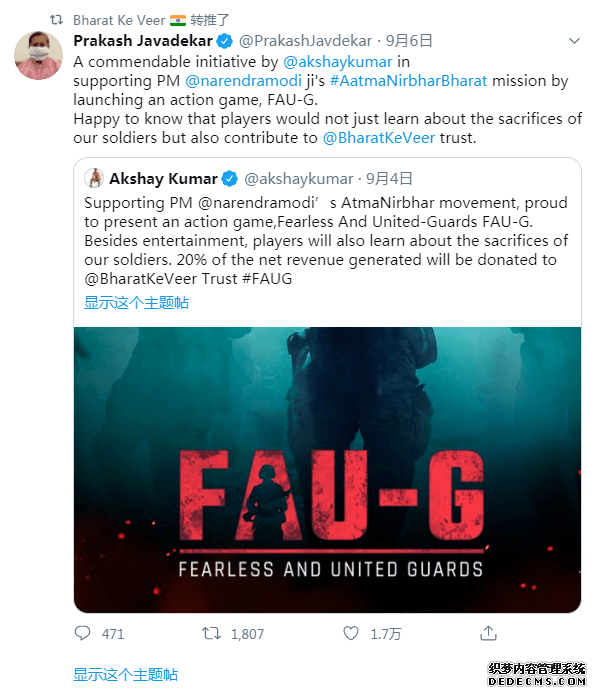The image size is (597, 696).
Task: Click 显示这个主题帖 inside quoted tweet
Action: coord(136,303)
